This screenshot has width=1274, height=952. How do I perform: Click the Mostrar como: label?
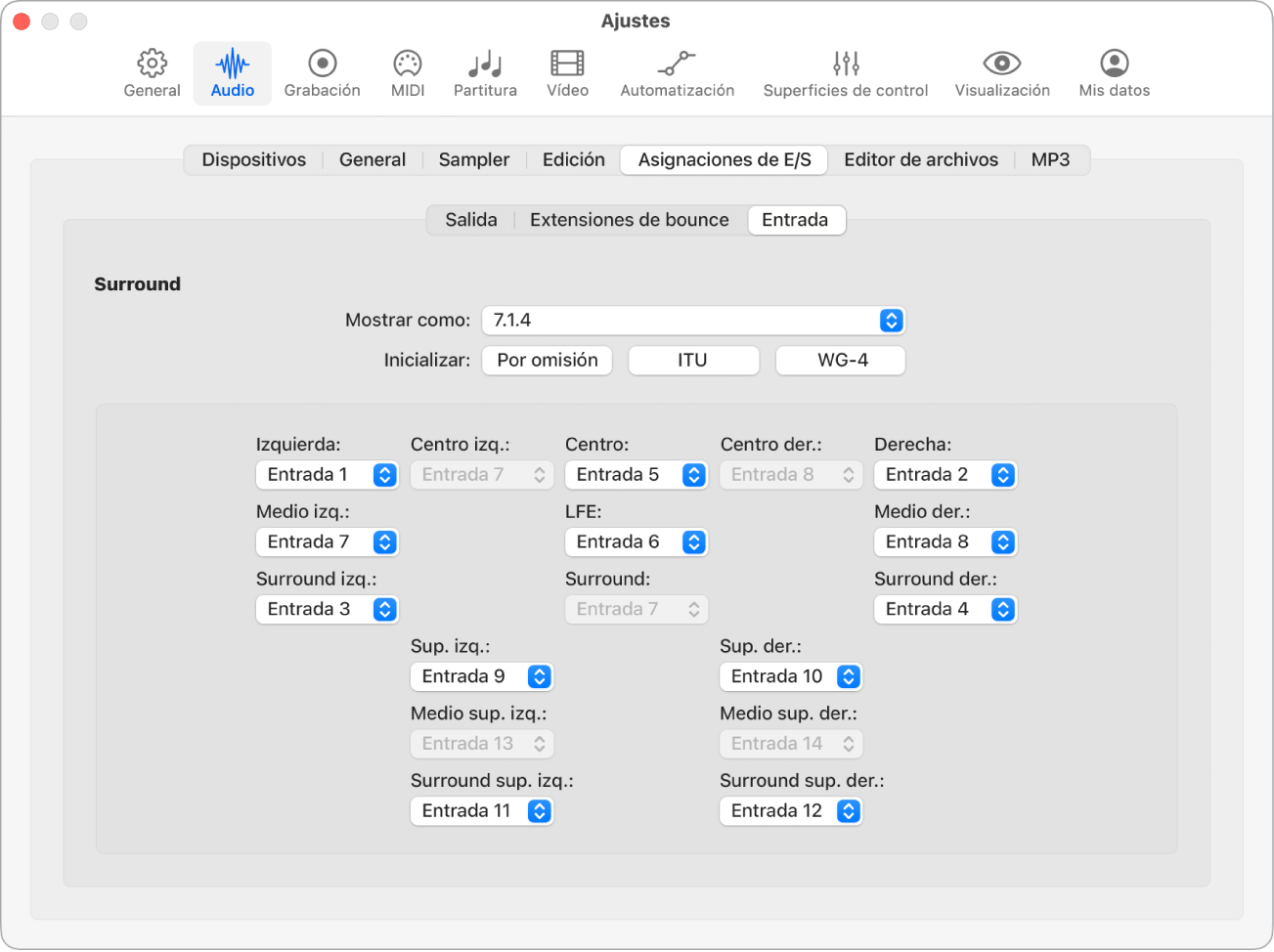tap(408, 321)
